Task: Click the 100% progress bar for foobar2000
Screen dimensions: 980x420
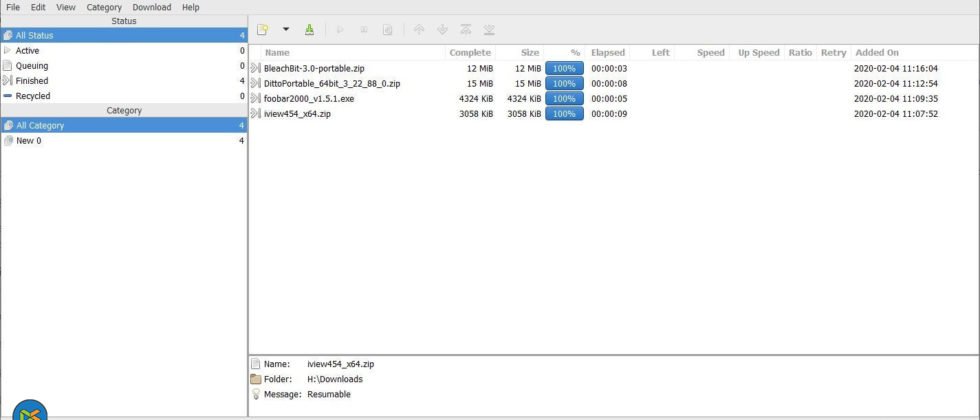Action: coord(564,99)
